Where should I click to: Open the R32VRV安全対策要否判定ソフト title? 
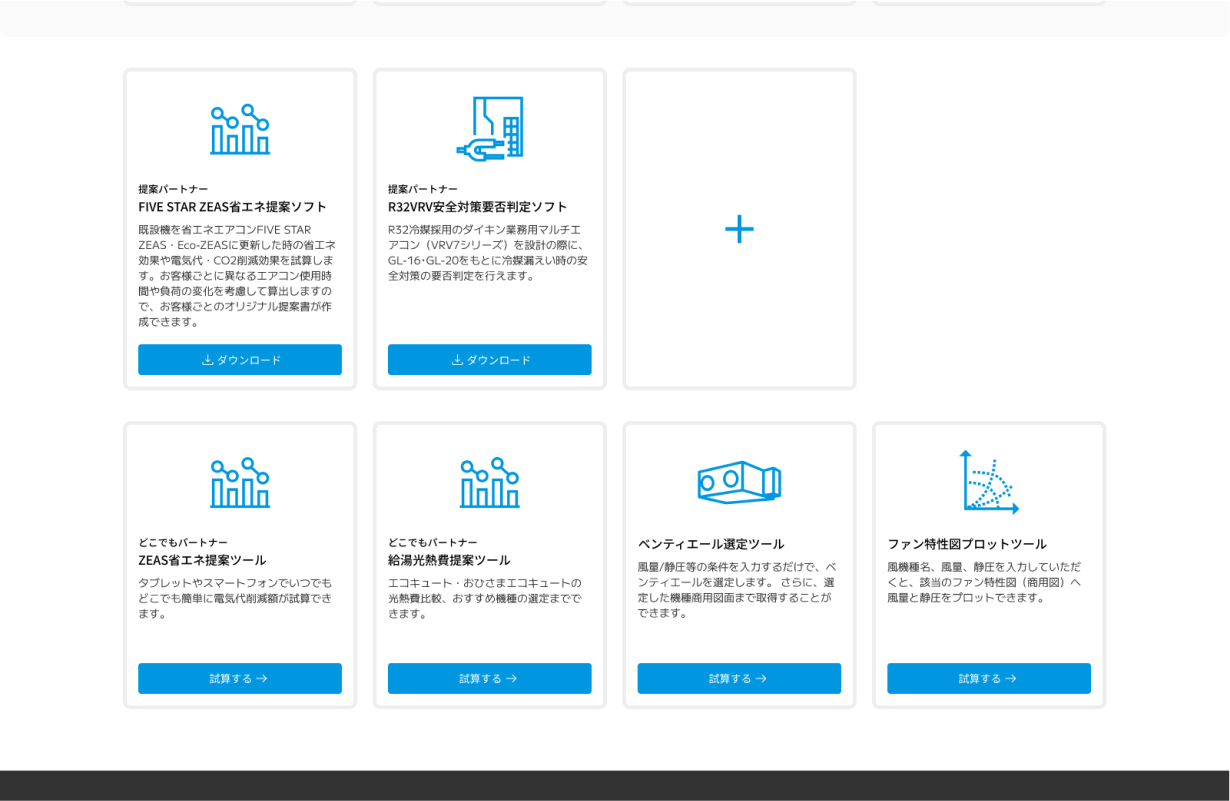pos(478,207)
